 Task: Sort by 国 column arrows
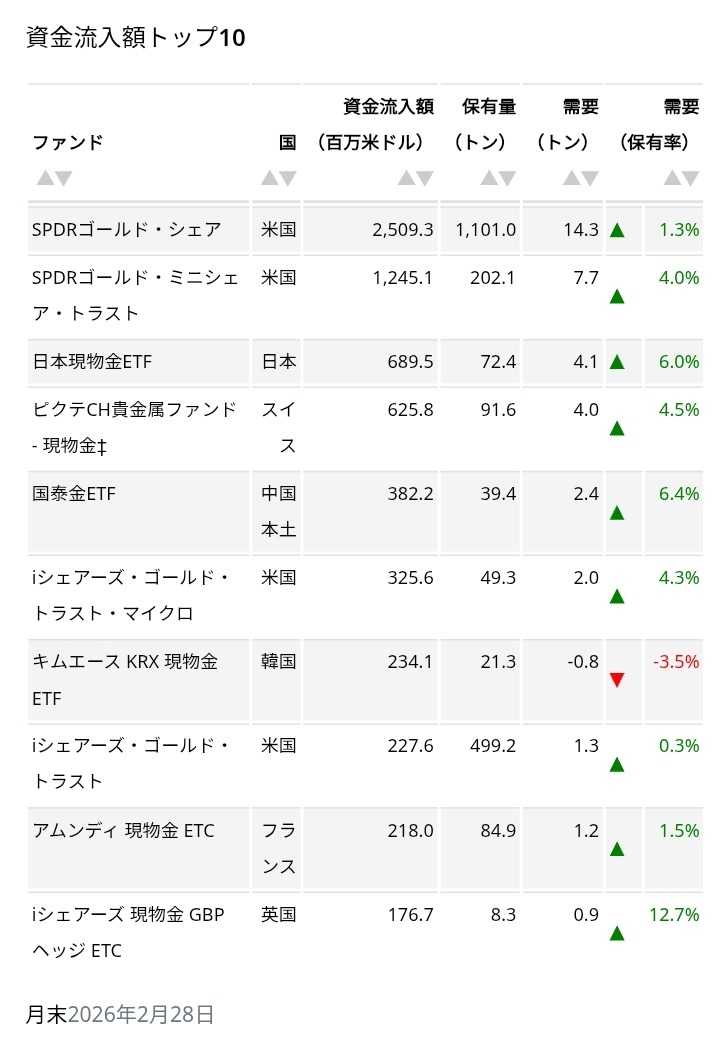pos(279,179)
